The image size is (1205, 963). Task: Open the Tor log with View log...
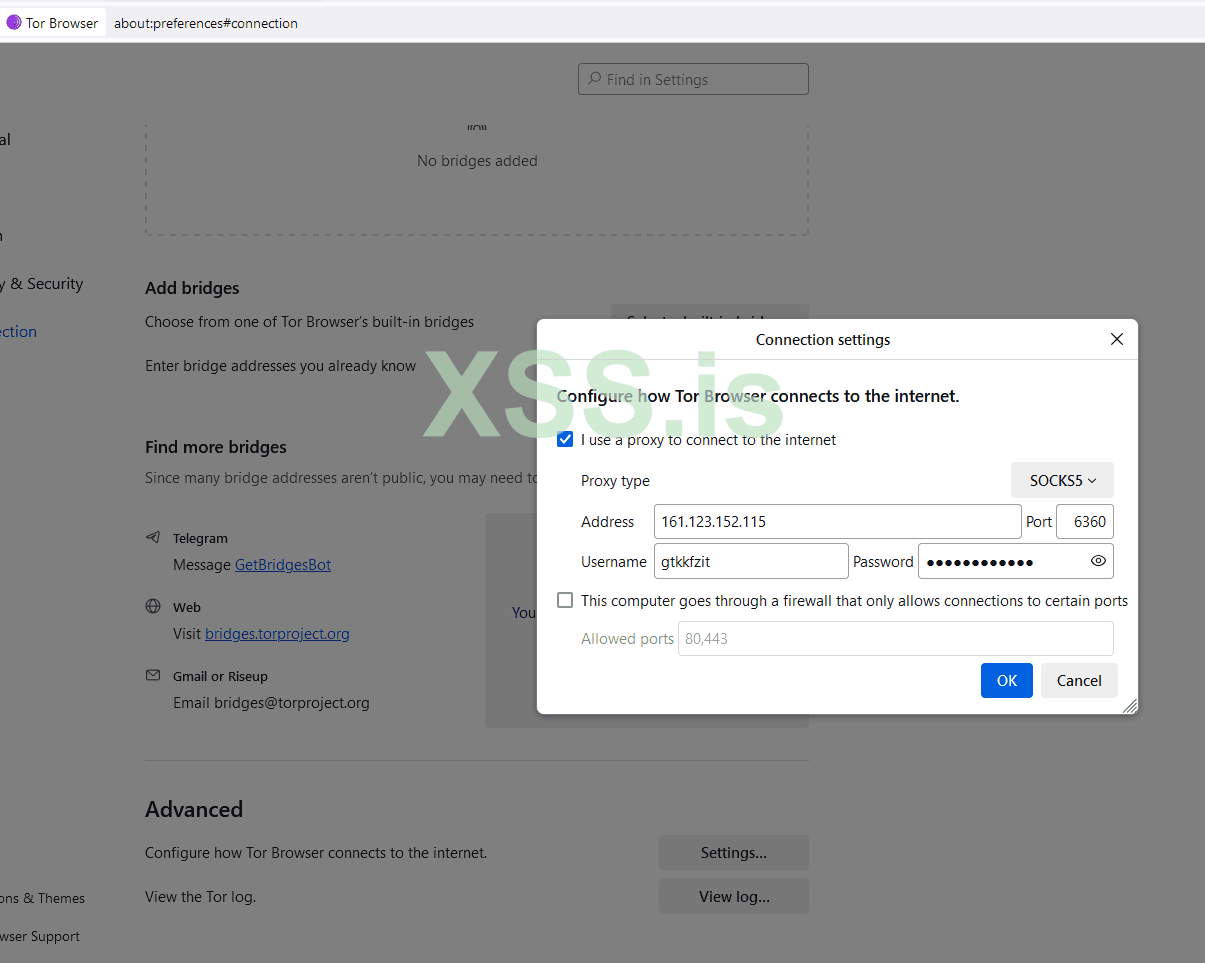pyautogui.click(x=733, y=897)
